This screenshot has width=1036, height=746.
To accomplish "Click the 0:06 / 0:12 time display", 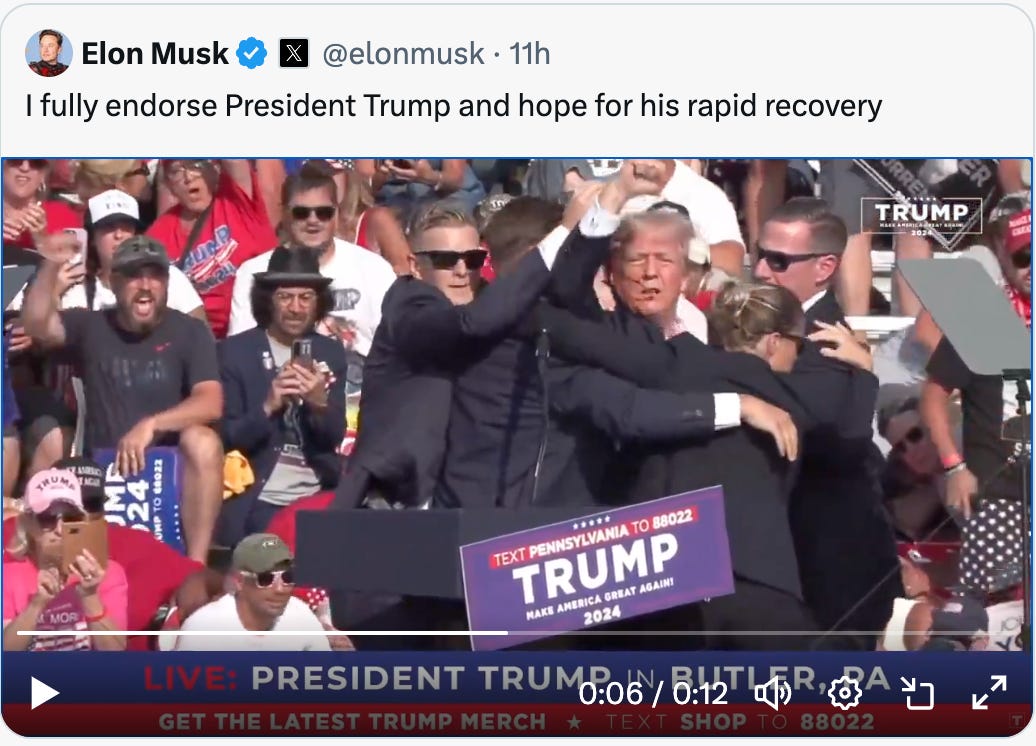I will 653,694.
